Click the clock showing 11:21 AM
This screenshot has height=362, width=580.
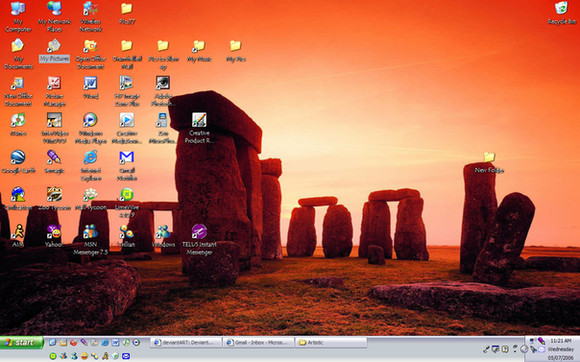click(561, 340)
